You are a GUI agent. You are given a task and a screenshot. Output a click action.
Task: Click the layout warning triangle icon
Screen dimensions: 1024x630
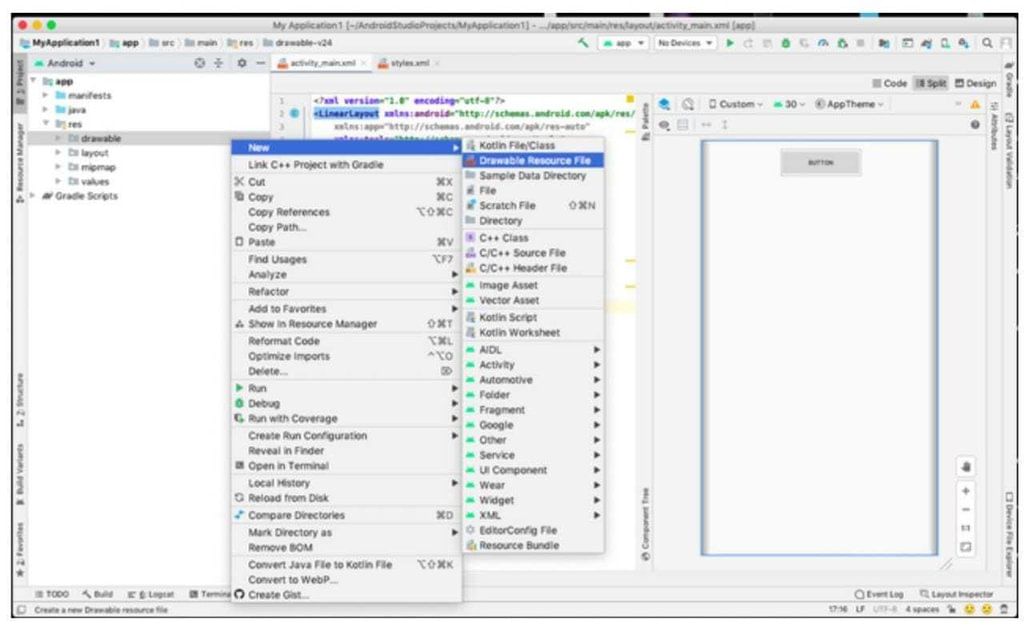click(x=974, y=104)
